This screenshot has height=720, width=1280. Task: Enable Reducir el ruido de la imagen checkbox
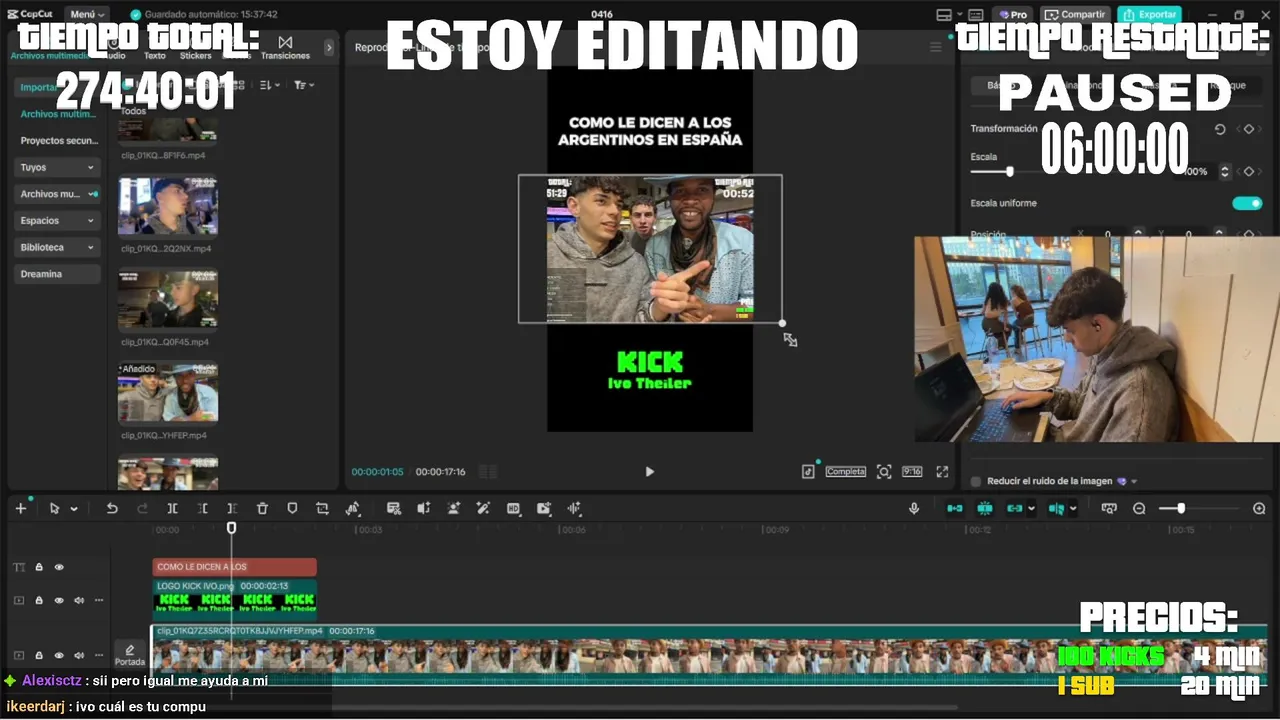click(976, 481)
